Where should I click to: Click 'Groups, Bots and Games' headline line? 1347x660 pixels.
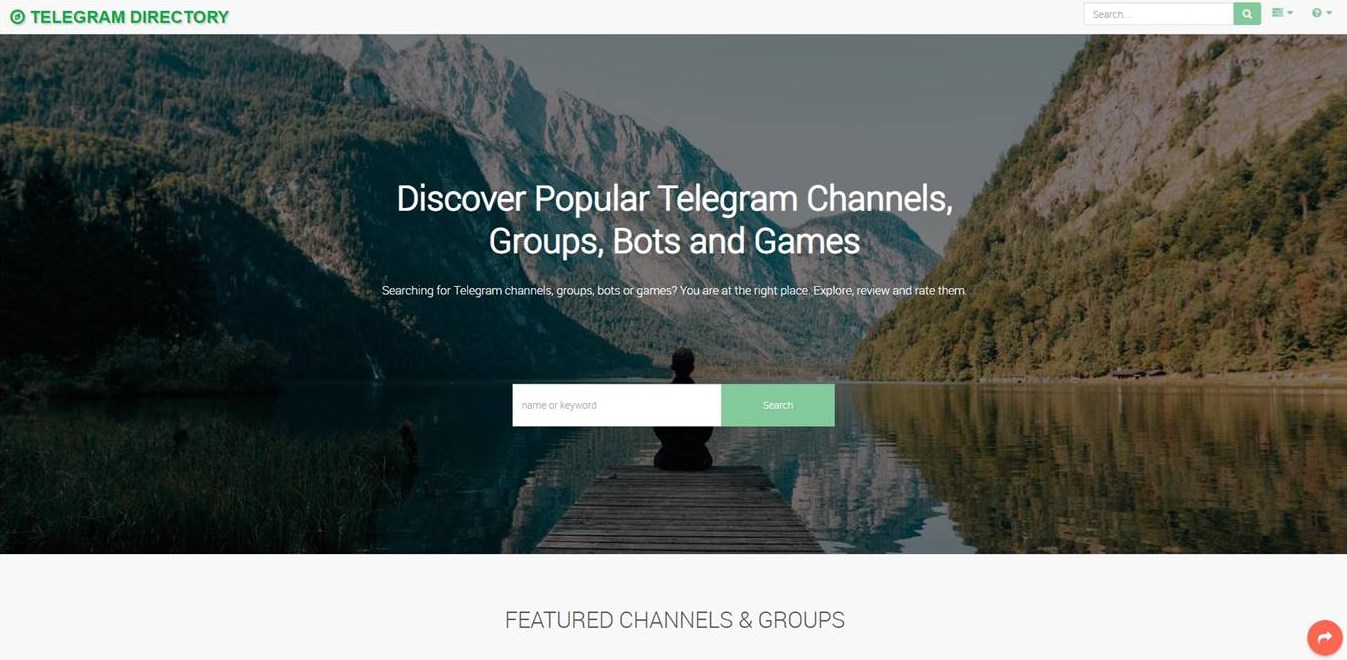pos(674,241)
